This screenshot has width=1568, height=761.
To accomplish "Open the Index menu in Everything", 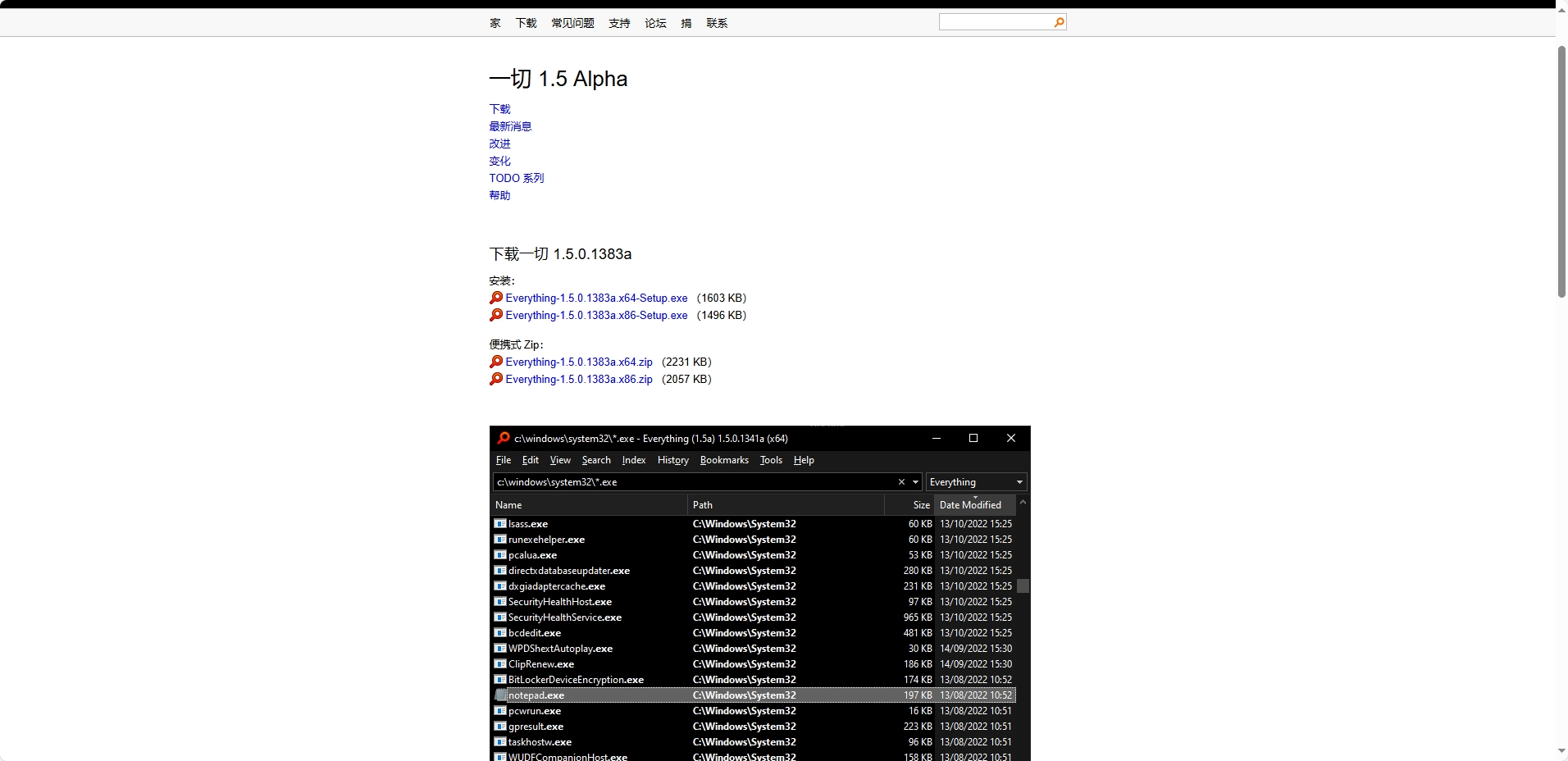I will tap(634, 460).
